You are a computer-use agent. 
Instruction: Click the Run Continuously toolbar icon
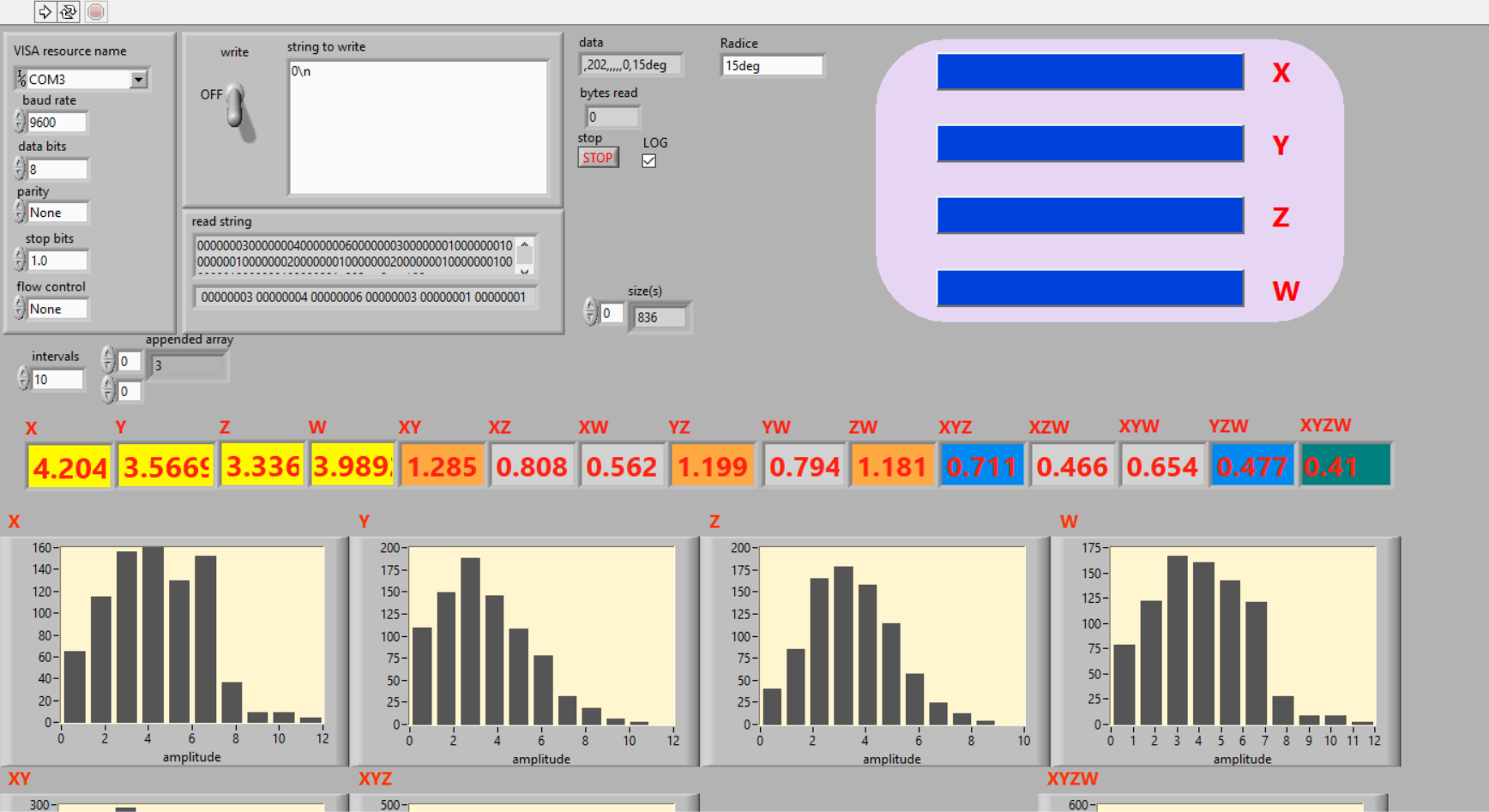(x=69, y=12)
